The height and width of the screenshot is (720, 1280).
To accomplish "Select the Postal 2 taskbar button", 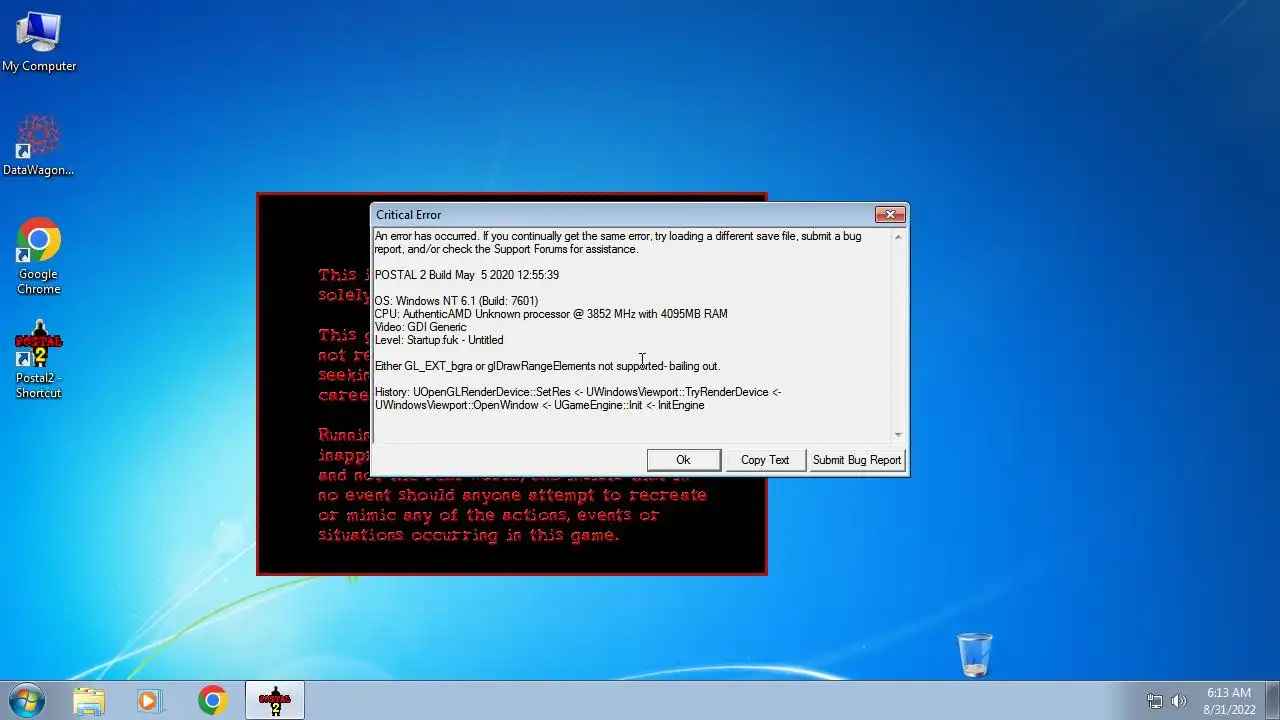I will [x=275, y=700].
